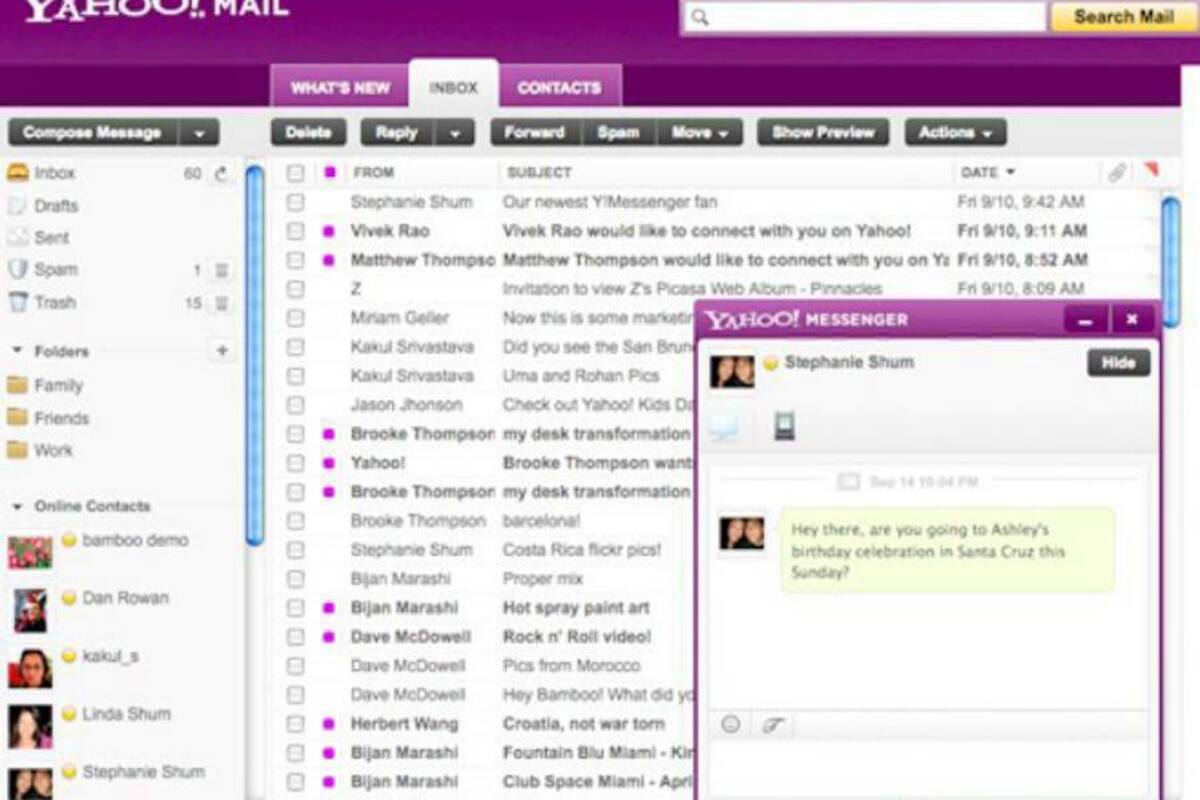1200x800 pixels.
Task: Click the mobile phone icon in Messenger
Action: point(784,426)
